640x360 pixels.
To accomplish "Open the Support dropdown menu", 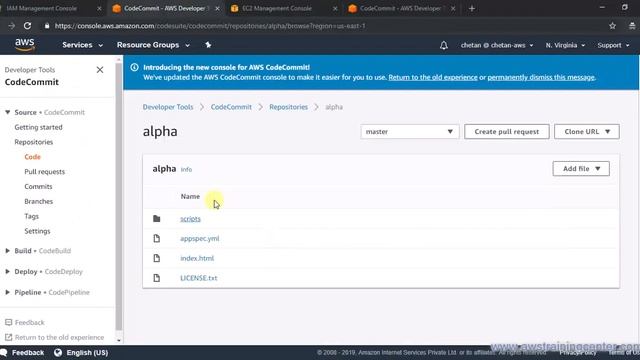I will click(613, 45).
